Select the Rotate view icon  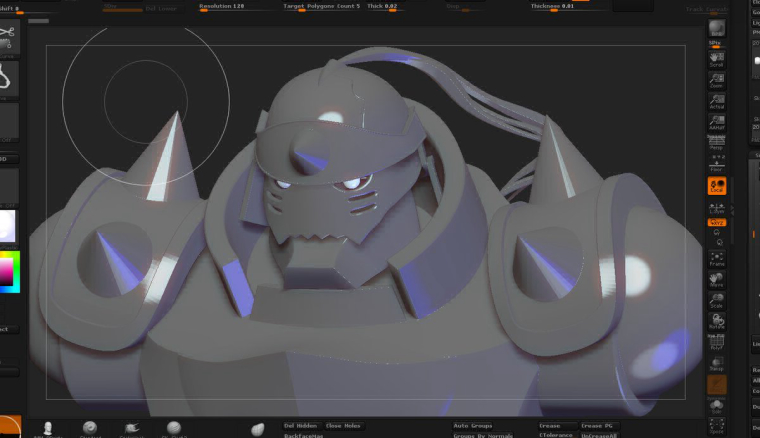pyautogui.click(x=716, y=321)
